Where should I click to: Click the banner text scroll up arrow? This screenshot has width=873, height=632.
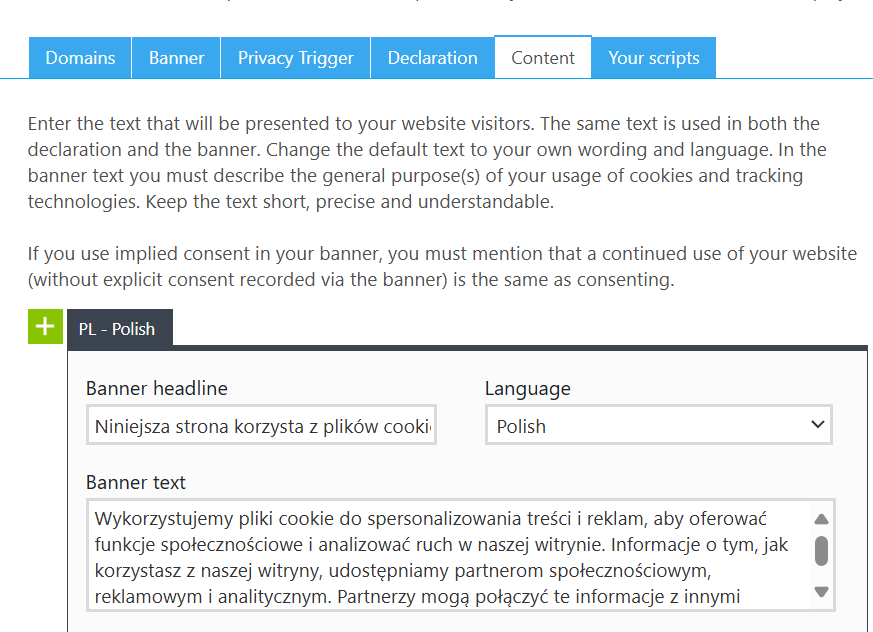point(821,520)
